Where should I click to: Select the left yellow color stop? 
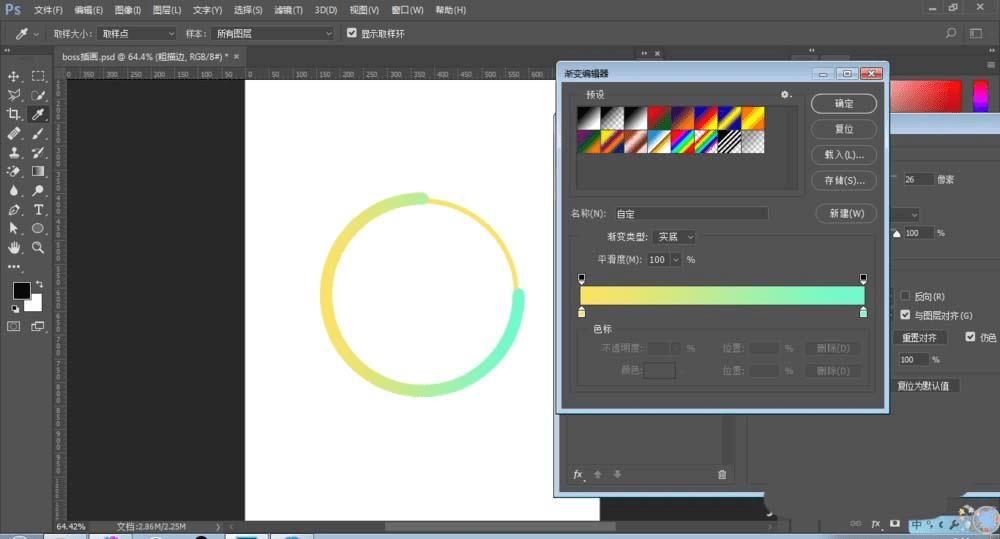(582, 313)
